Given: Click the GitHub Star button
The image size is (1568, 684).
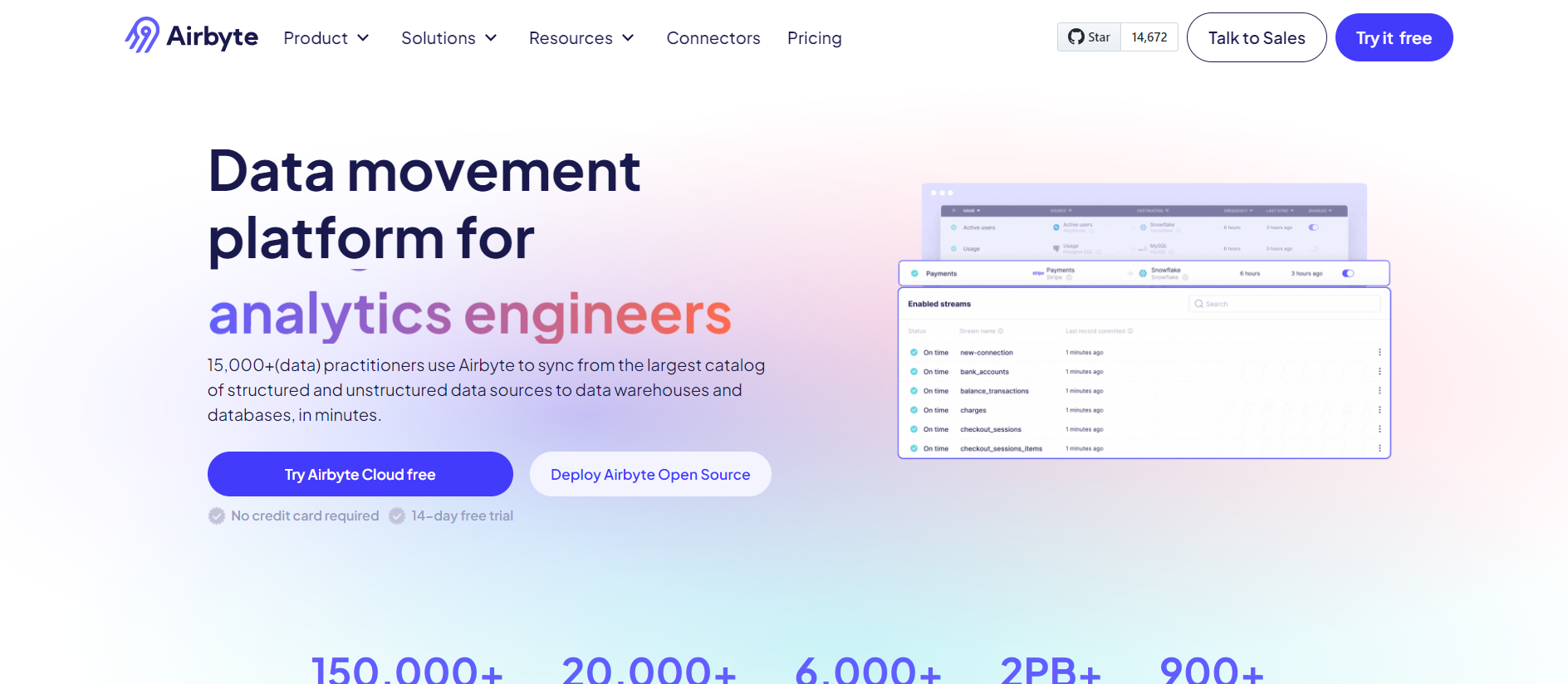Looking at the screenshot, I should [x=1089, y=37].
